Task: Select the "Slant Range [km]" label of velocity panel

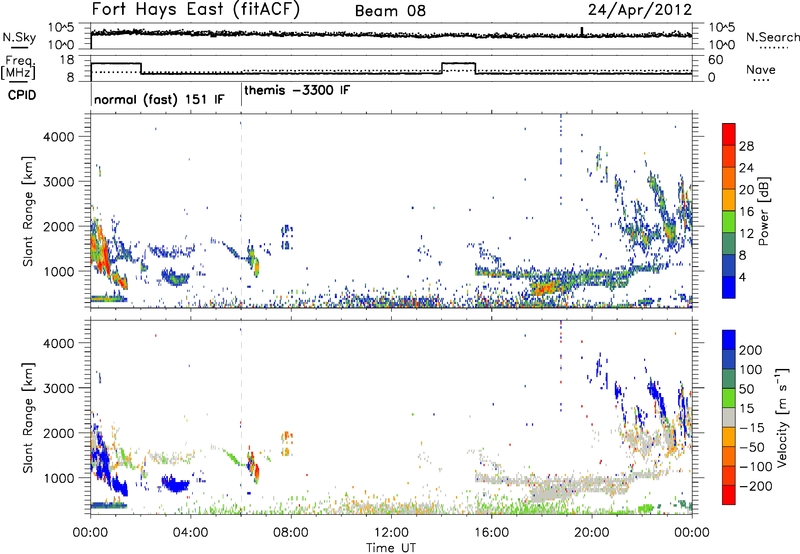Action: 29,417
